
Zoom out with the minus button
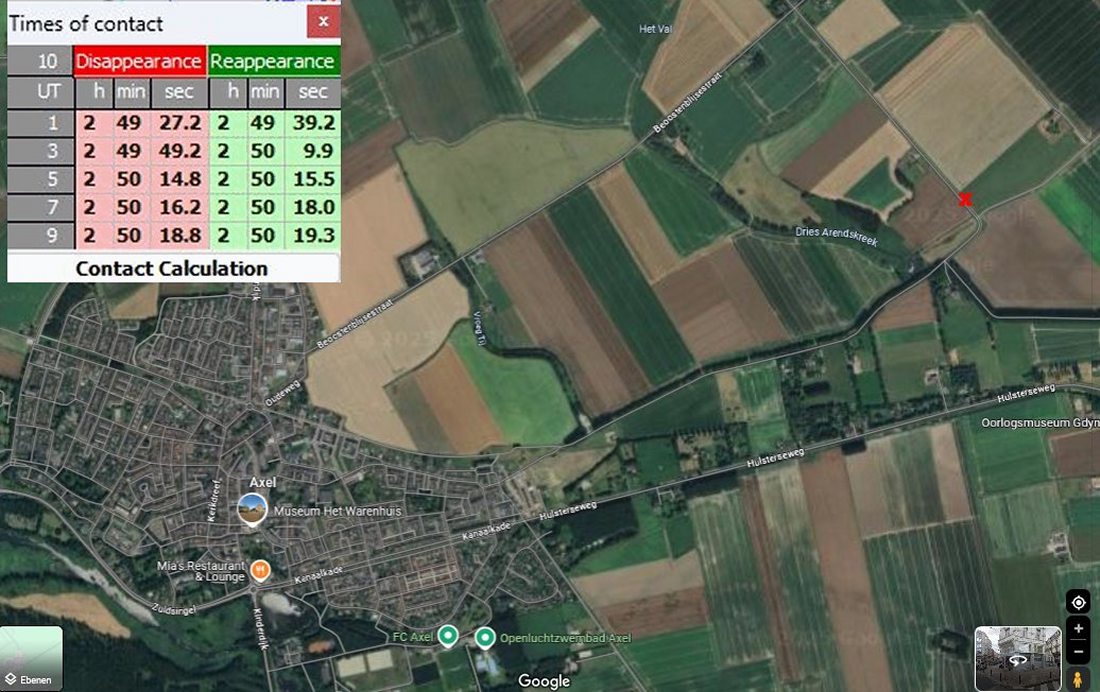(1078, 652)
